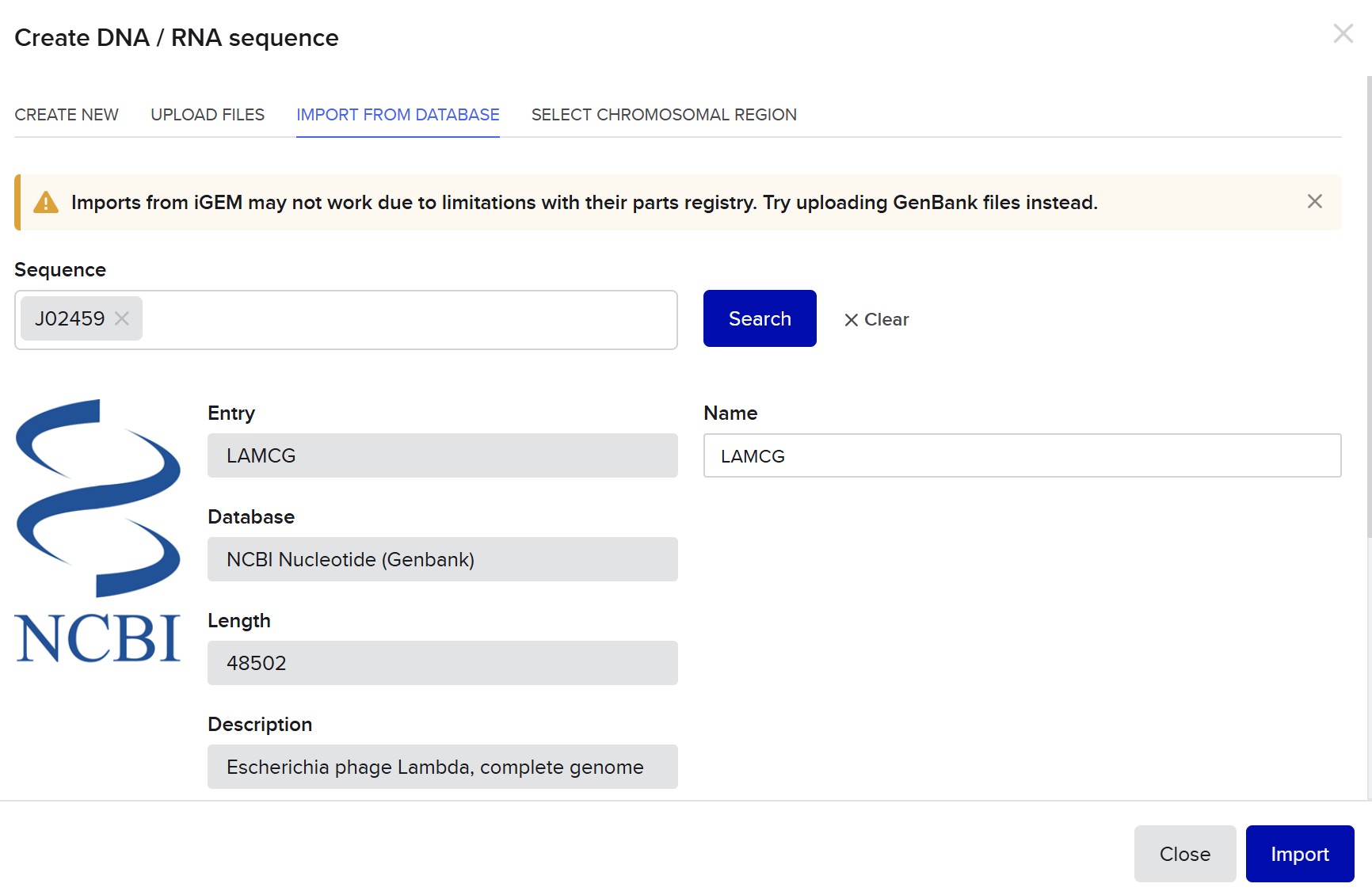The image size is (1372, 895).
Task: Focus the Sequence search input field
Action: (x=408, y=320)
